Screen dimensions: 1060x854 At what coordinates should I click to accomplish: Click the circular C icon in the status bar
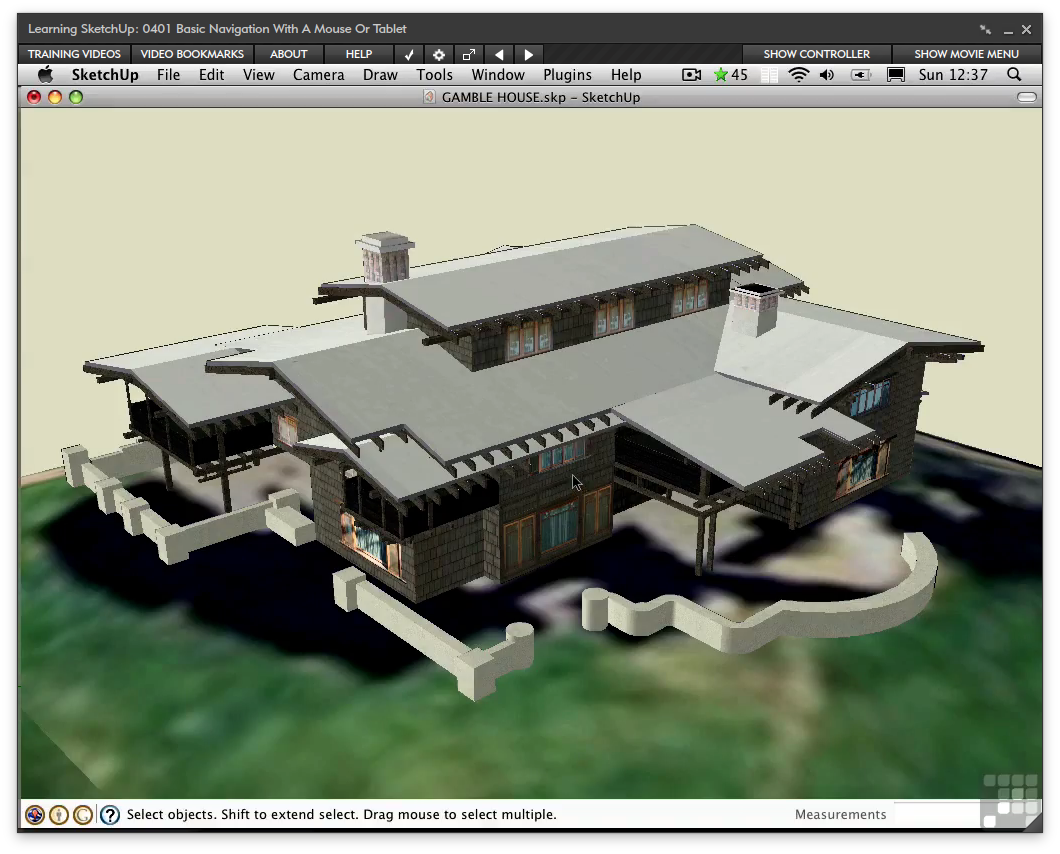[82, 815]
